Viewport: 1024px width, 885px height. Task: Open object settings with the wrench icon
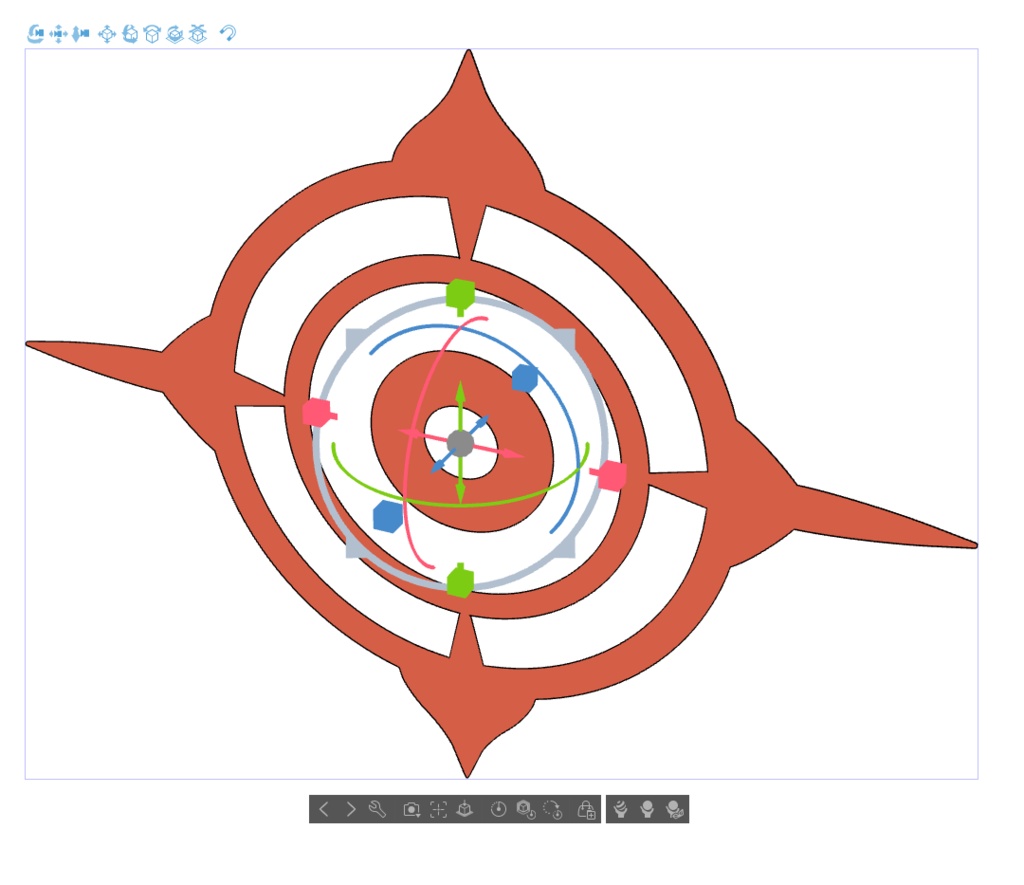click(377, 809)
